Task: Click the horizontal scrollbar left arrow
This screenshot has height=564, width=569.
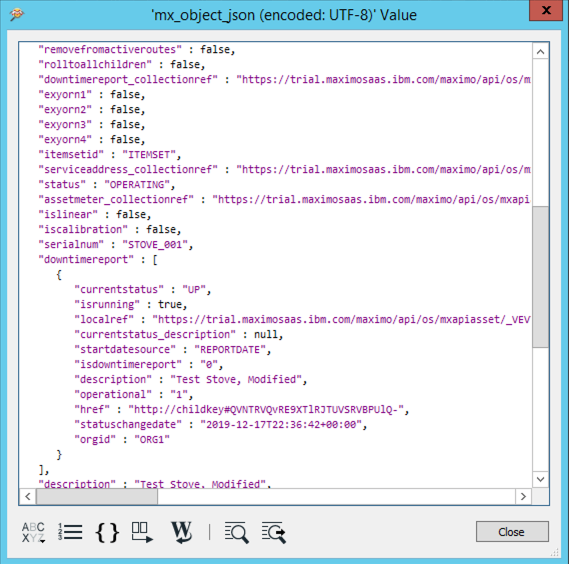Action: coord(28,496)
